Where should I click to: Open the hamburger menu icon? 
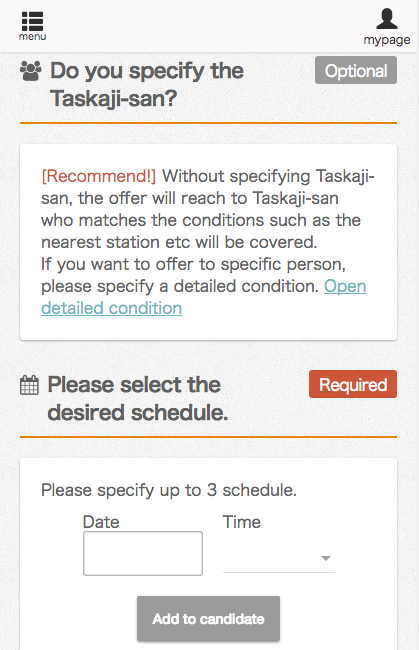click(32, 21)
